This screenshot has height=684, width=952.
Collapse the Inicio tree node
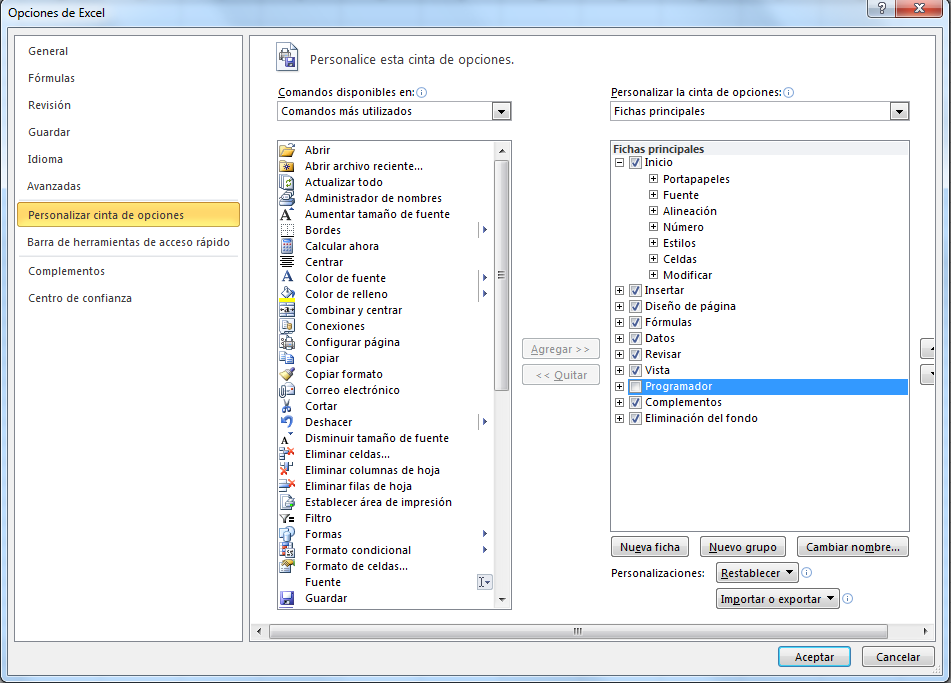(x=619, y=163)
